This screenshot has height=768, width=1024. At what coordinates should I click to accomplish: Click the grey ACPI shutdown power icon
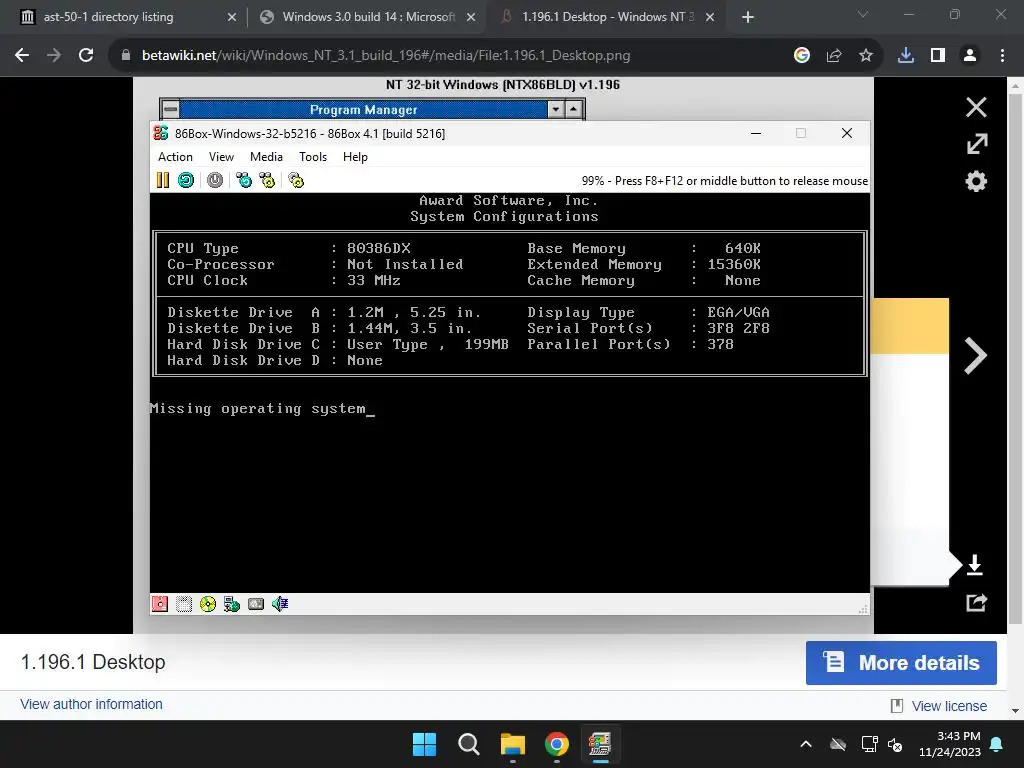pyautogui.click(x=215, y=180)
